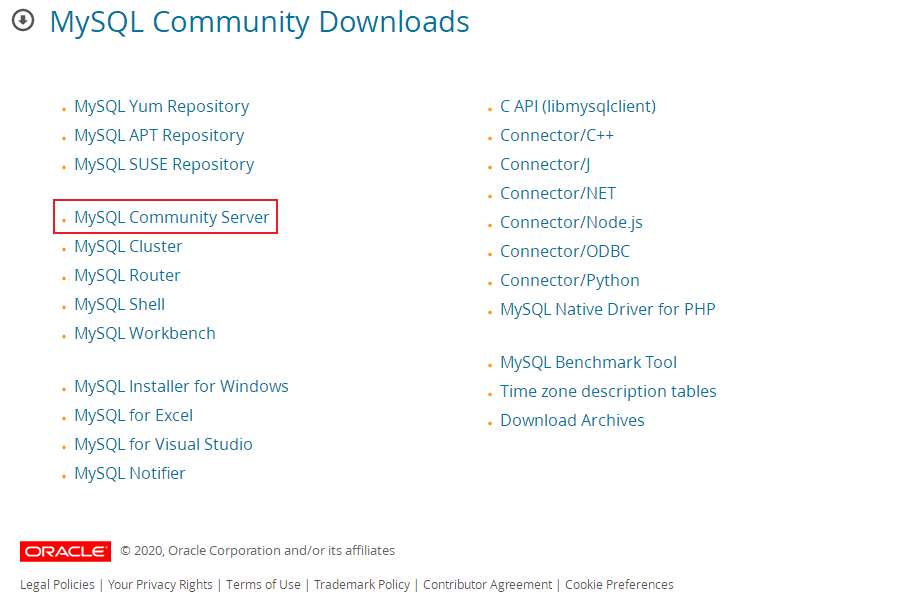Go to MySQL Community Server downloads
This screenshot has width=901, height=606.
point(172,217)
